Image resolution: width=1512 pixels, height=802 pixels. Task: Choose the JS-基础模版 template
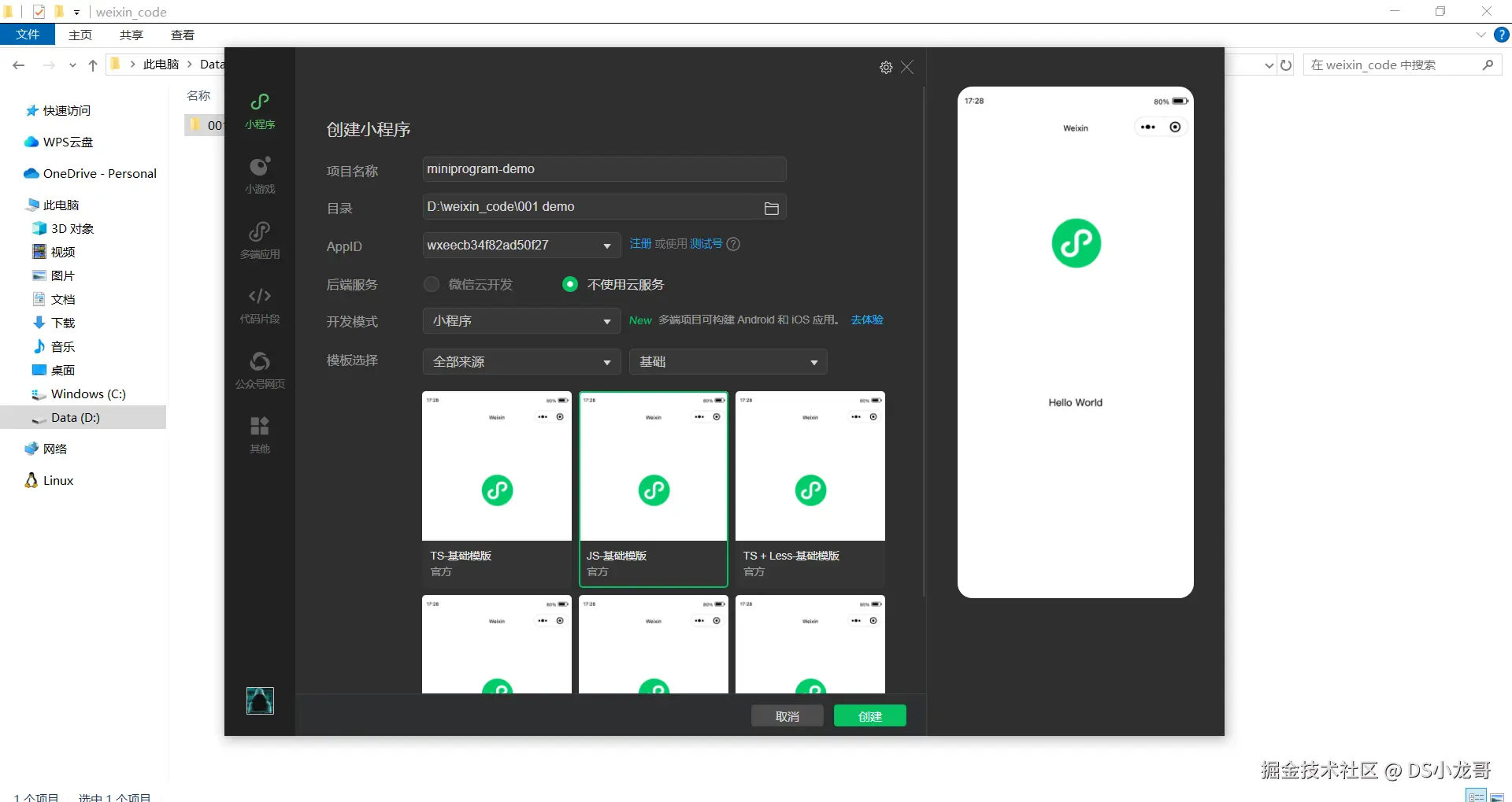(654, 489)
